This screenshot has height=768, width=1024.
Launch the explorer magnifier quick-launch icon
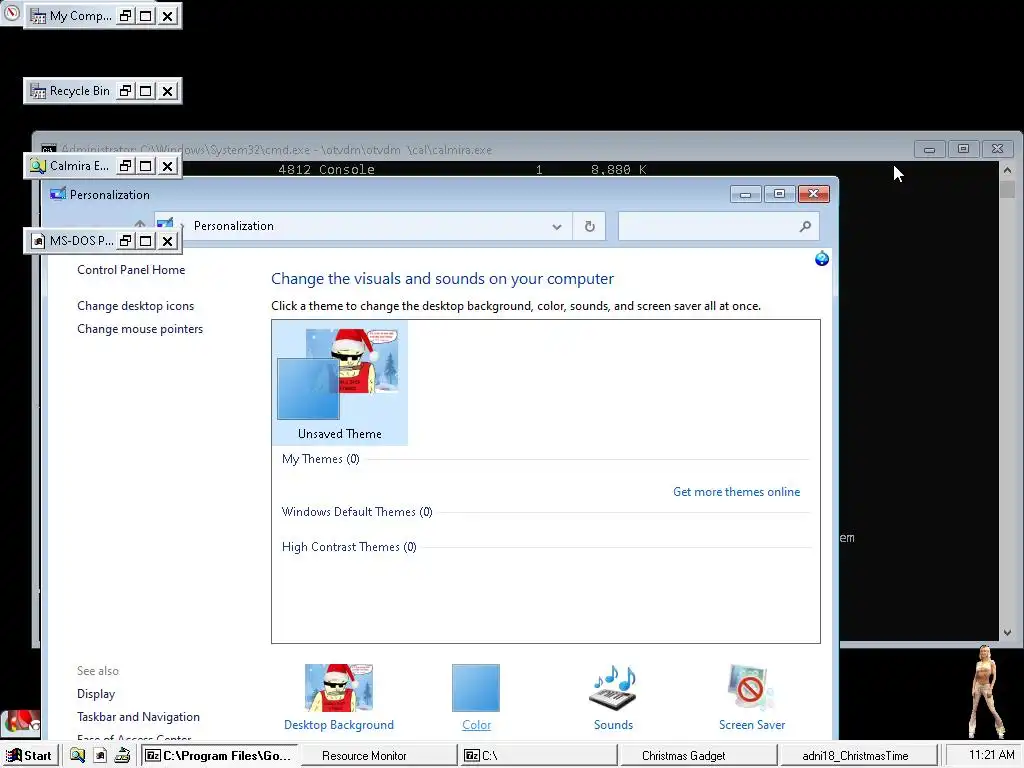pos(77,756)
